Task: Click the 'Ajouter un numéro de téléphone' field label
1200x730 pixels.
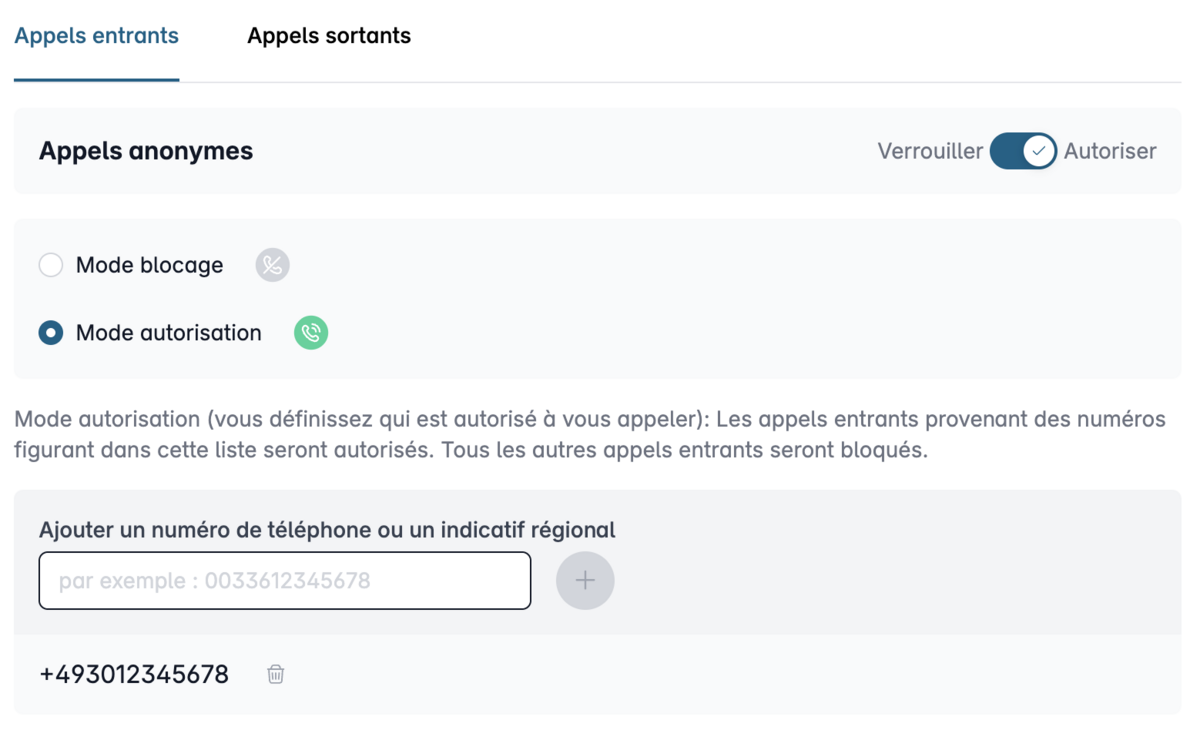Action: click(327, 530)
